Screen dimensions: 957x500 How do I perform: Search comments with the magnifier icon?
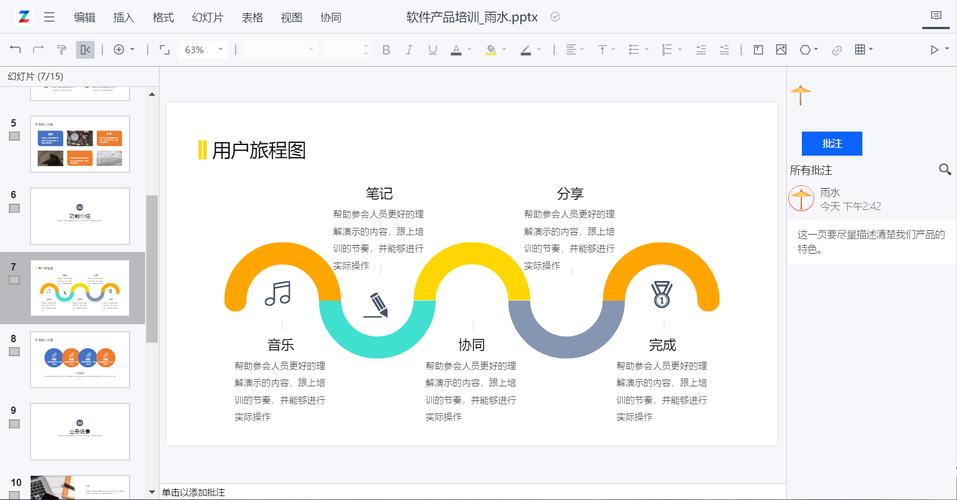tap(945, 170)
